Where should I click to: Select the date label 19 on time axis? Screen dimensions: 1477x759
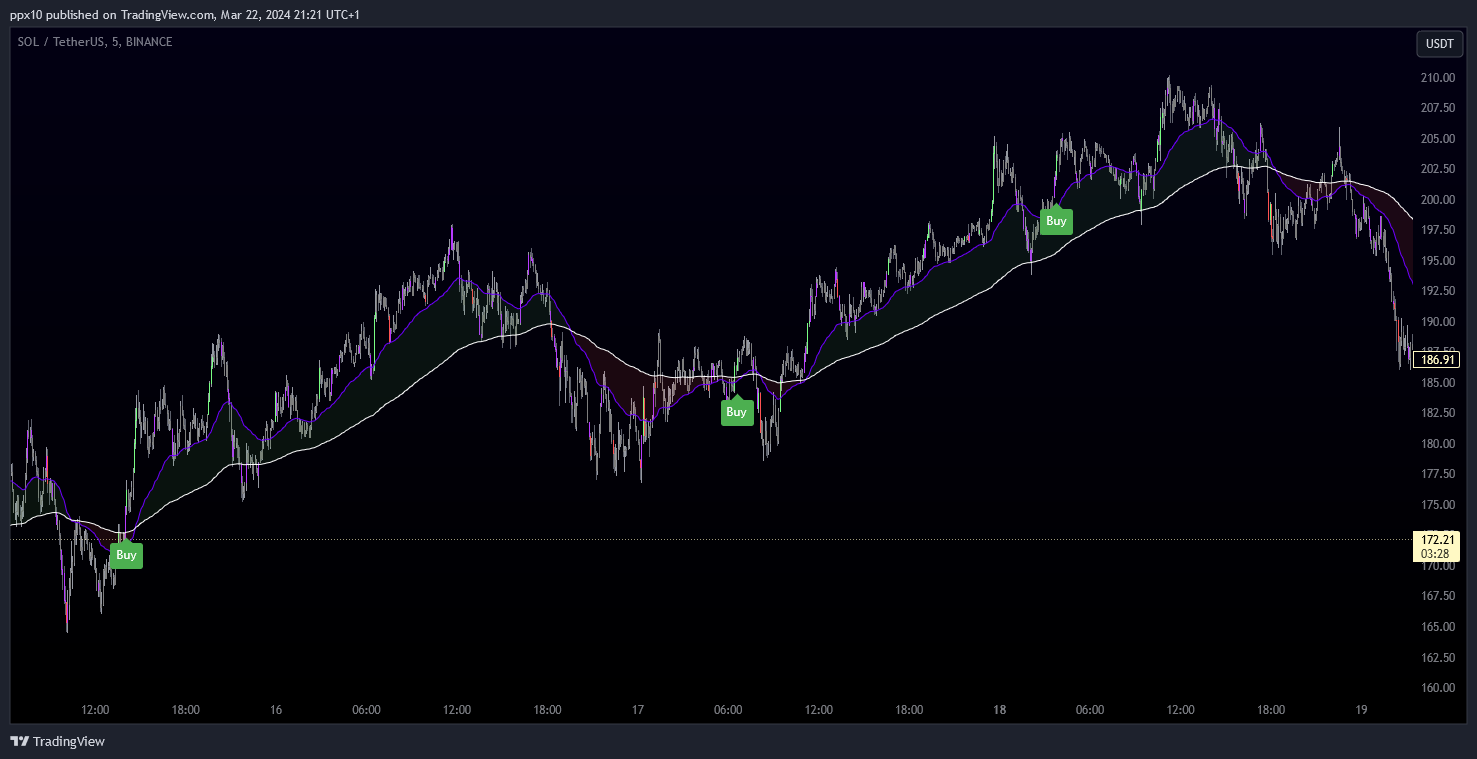[x=1361, y=710]
